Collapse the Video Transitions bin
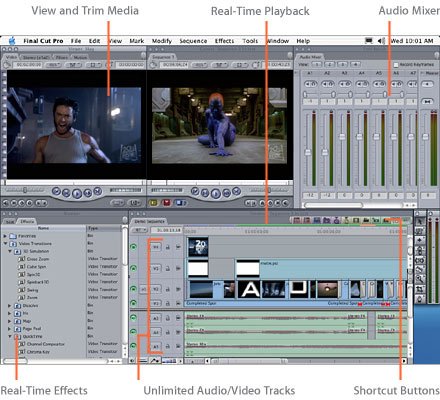Image resolution: width=440 pixels, height=400 pixels. coord(5,244)
